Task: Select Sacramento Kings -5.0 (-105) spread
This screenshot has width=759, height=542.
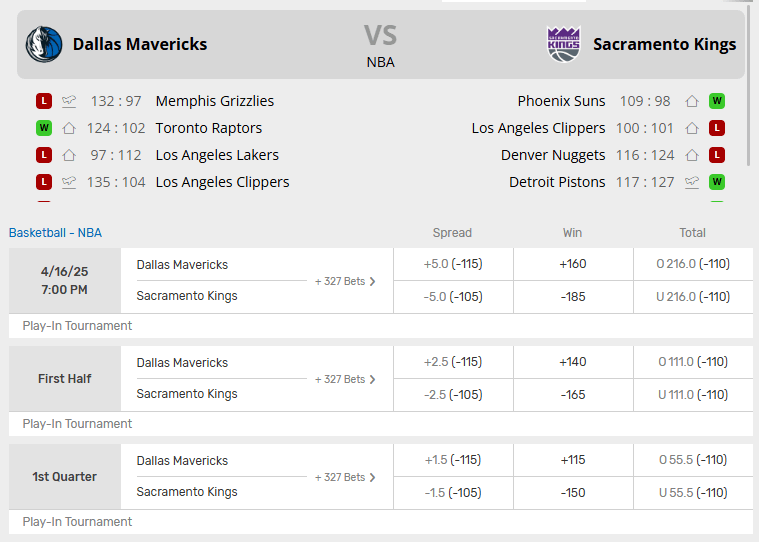Action: [x=453, y=297]
